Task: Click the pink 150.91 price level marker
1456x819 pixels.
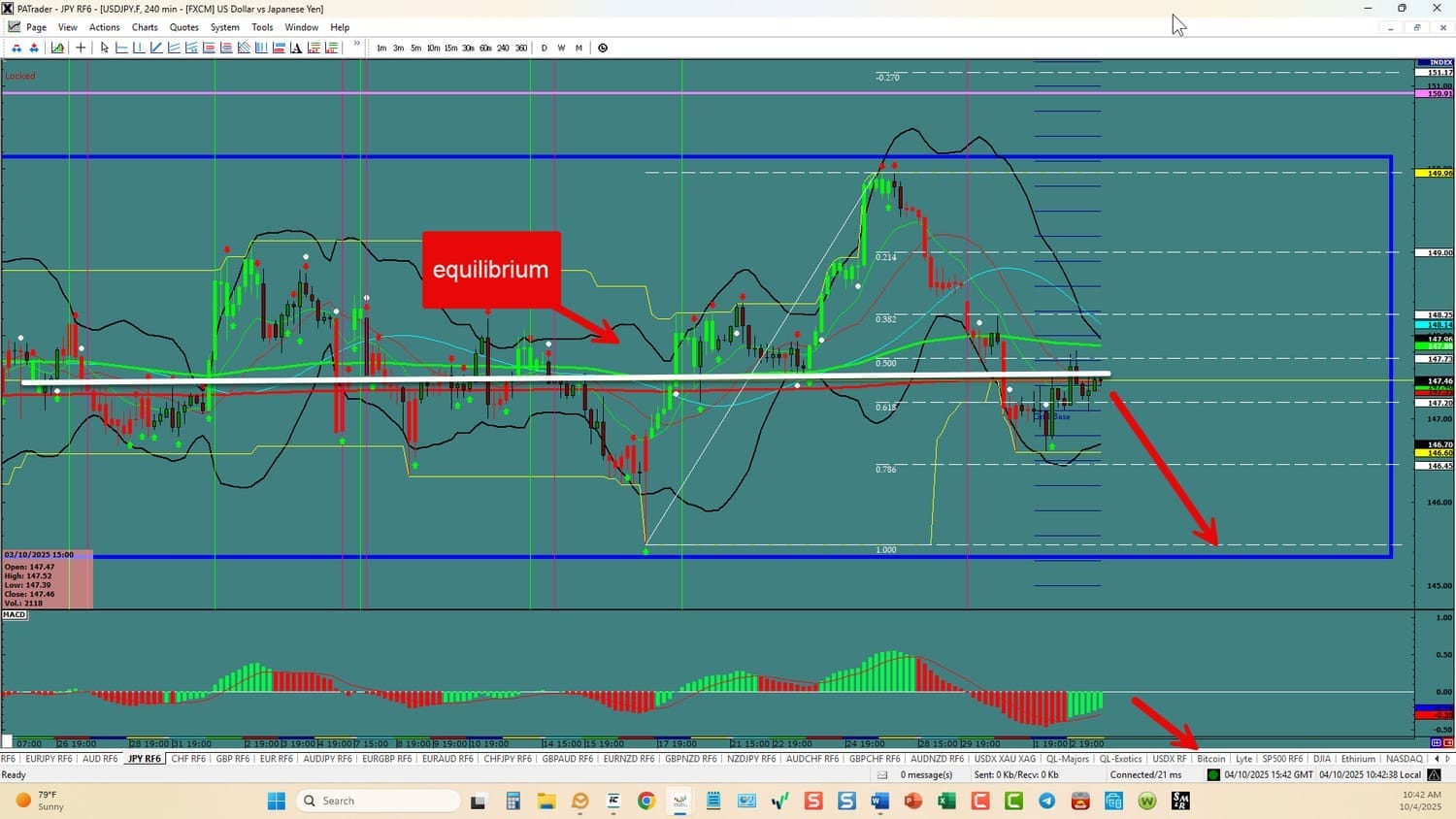Action: (x=1439, y=93)
